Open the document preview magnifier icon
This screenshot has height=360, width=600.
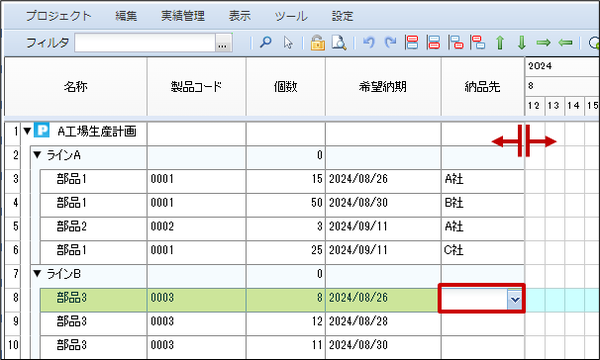click(x=339, y=42)
